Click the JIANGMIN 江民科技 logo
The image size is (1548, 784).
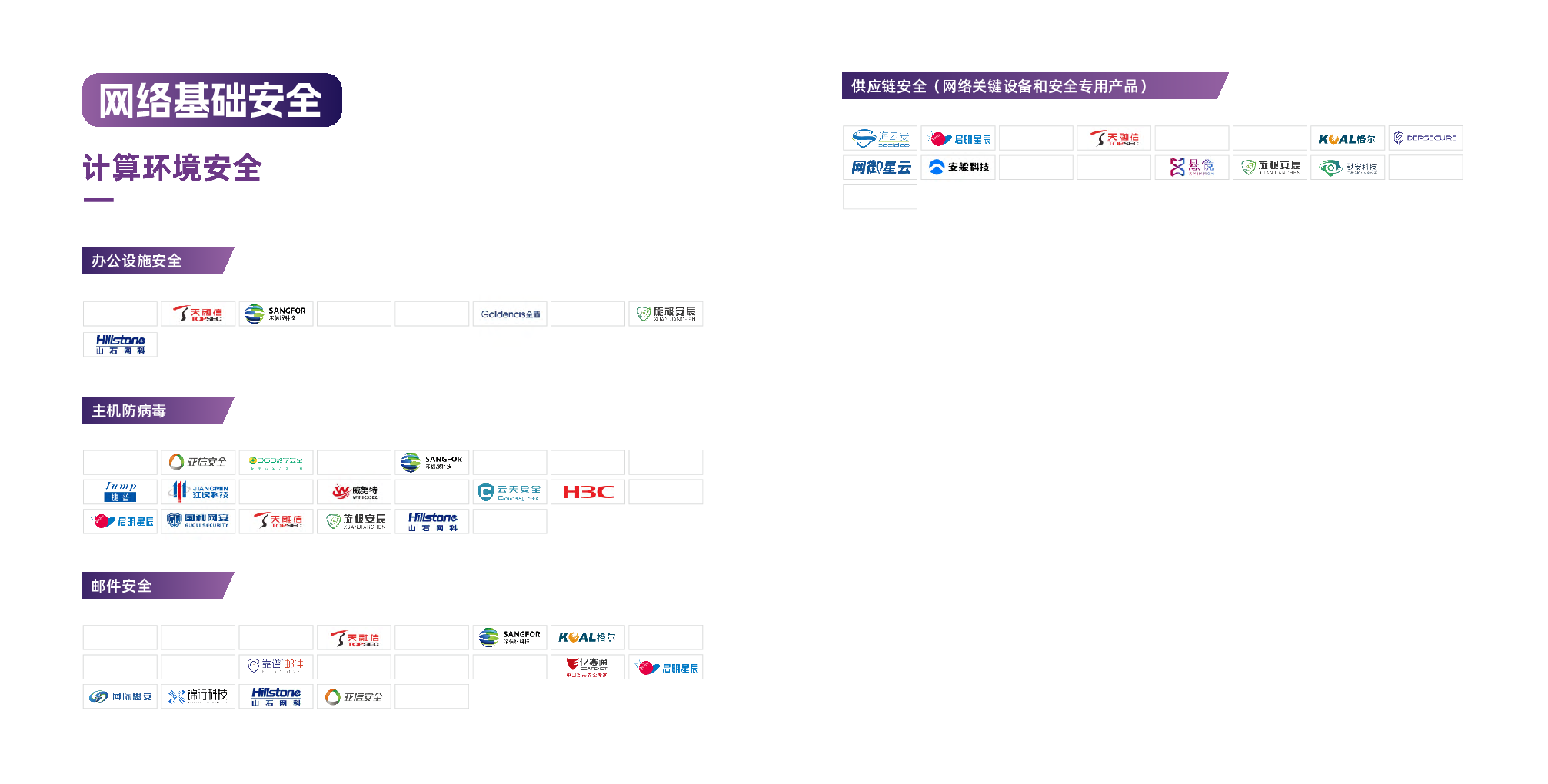[198, 492]
